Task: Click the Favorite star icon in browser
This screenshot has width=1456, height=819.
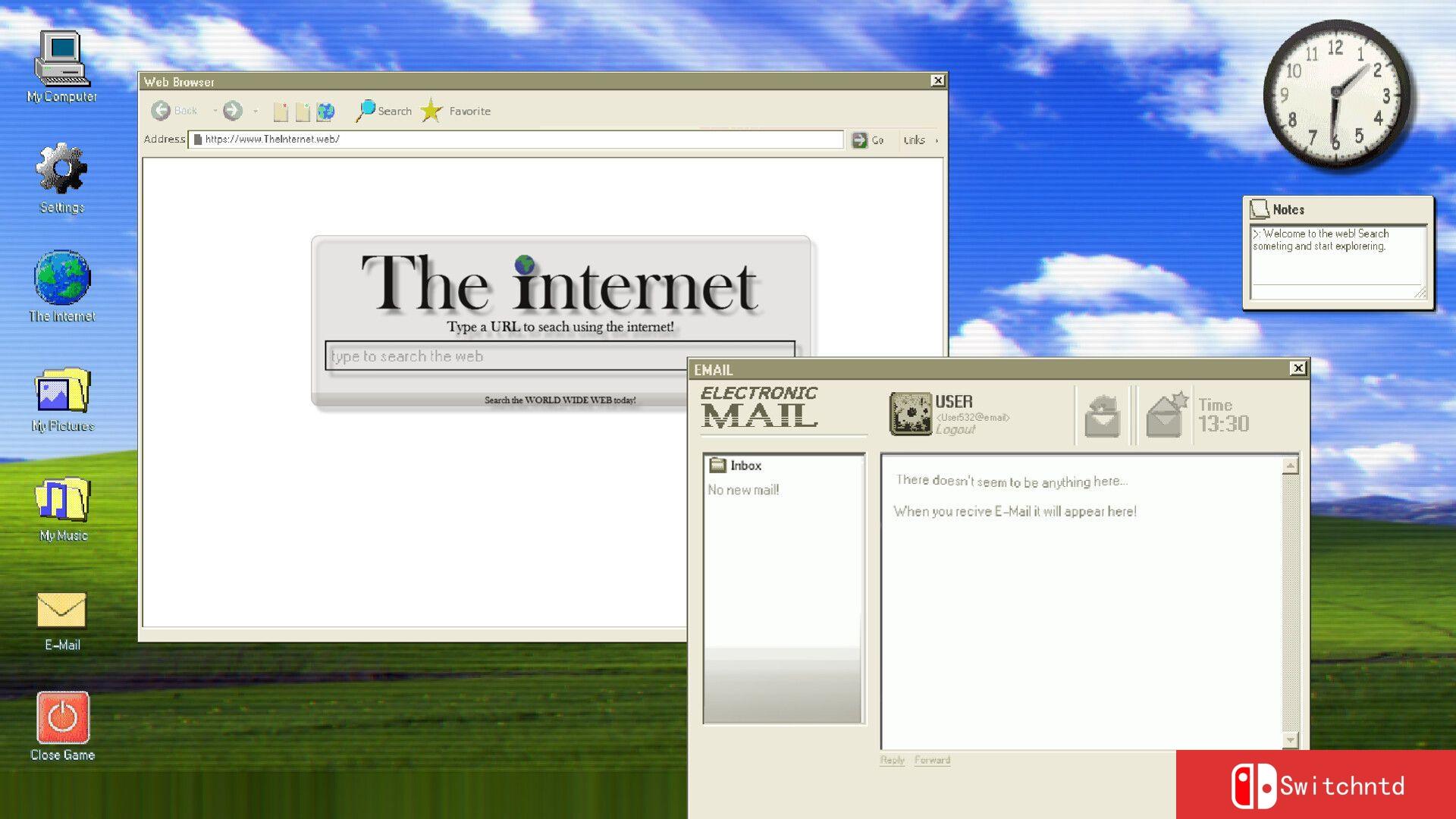Action: [432, 111]
